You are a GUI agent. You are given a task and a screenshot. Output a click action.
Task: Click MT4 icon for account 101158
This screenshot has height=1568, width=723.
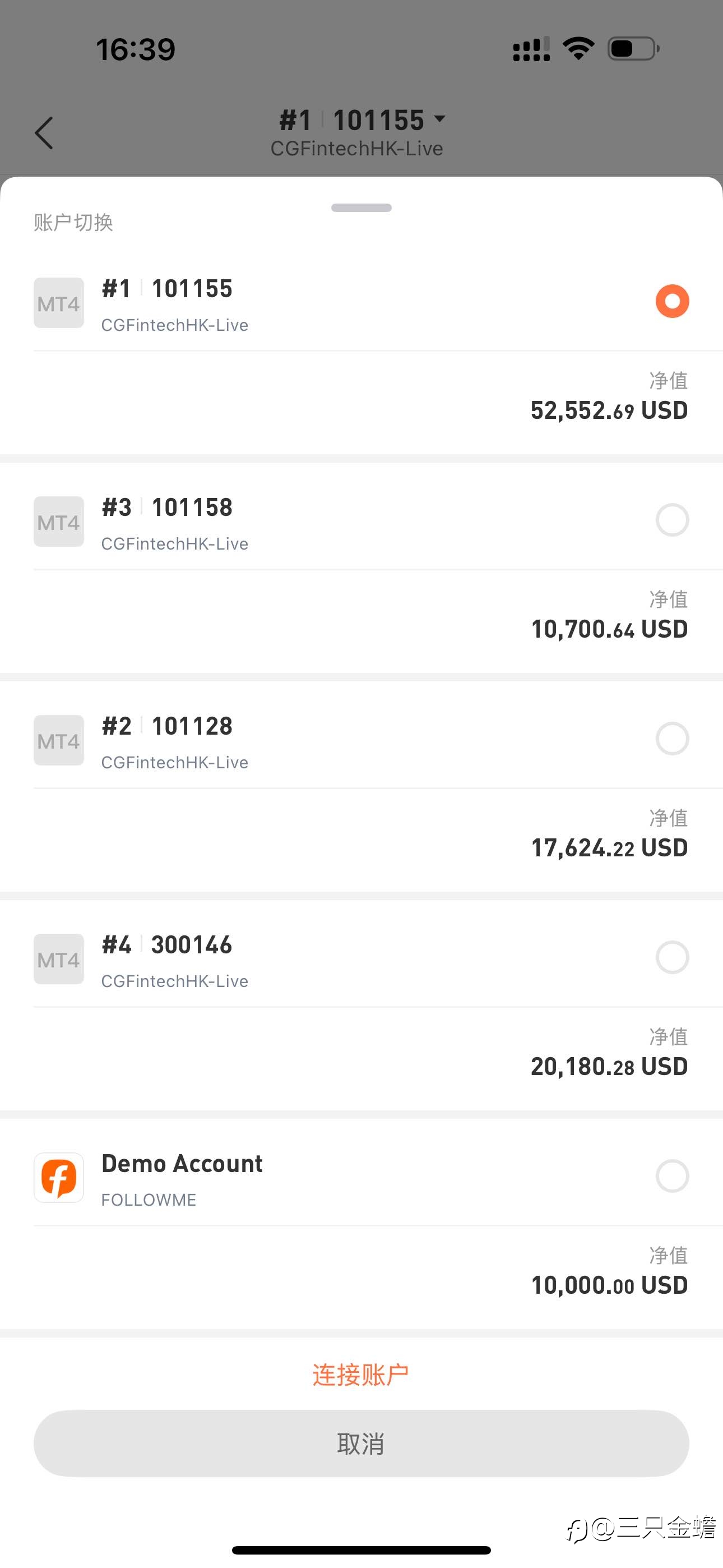(x=58, y=522)
